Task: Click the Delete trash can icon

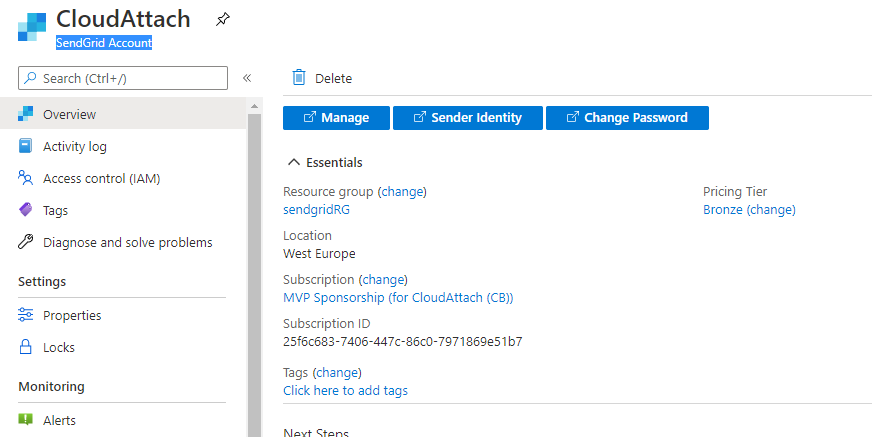Action: point(299,78)
